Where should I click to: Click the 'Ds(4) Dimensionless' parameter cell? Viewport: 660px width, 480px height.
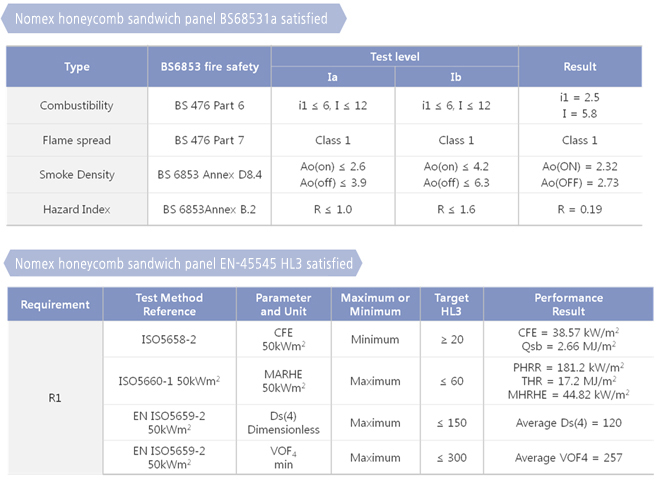(x=283, y=423)
